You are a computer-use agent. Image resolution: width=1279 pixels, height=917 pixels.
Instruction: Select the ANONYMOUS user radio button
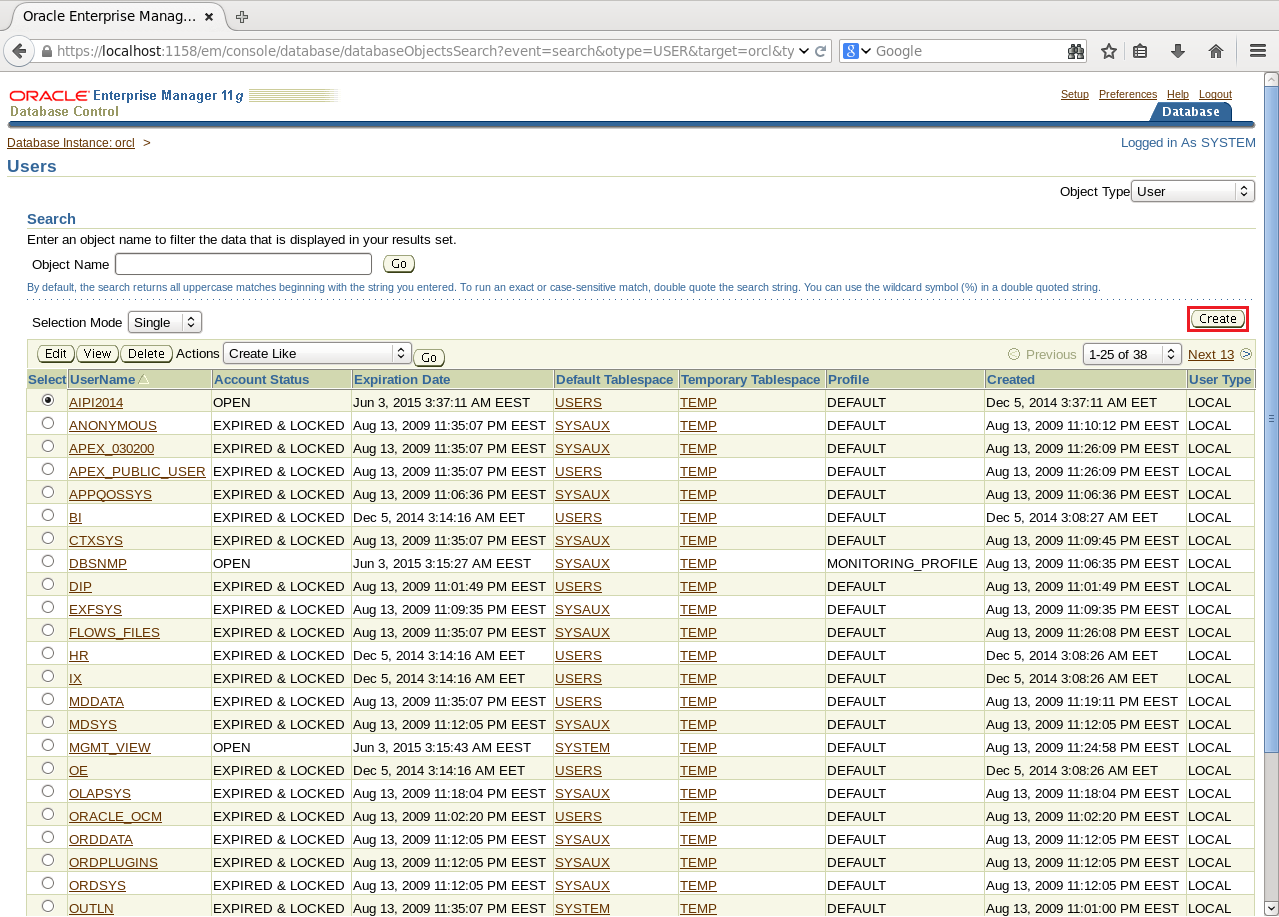point(48,423)
